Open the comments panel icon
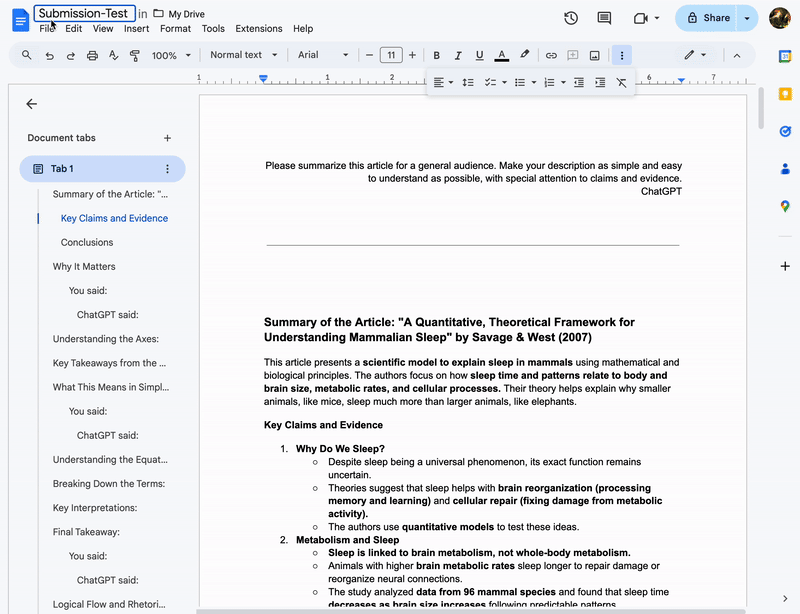This screenshot has width=800, height=614. point(604,18)
